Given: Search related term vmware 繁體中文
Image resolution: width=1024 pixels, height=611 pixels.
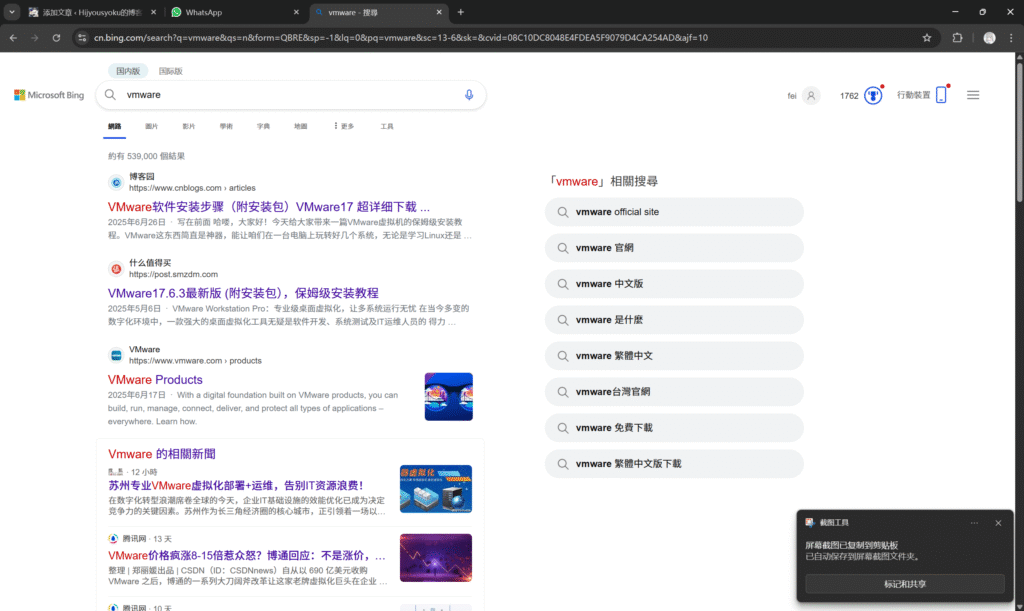Looking at the screenshot, I should (674, 356).
